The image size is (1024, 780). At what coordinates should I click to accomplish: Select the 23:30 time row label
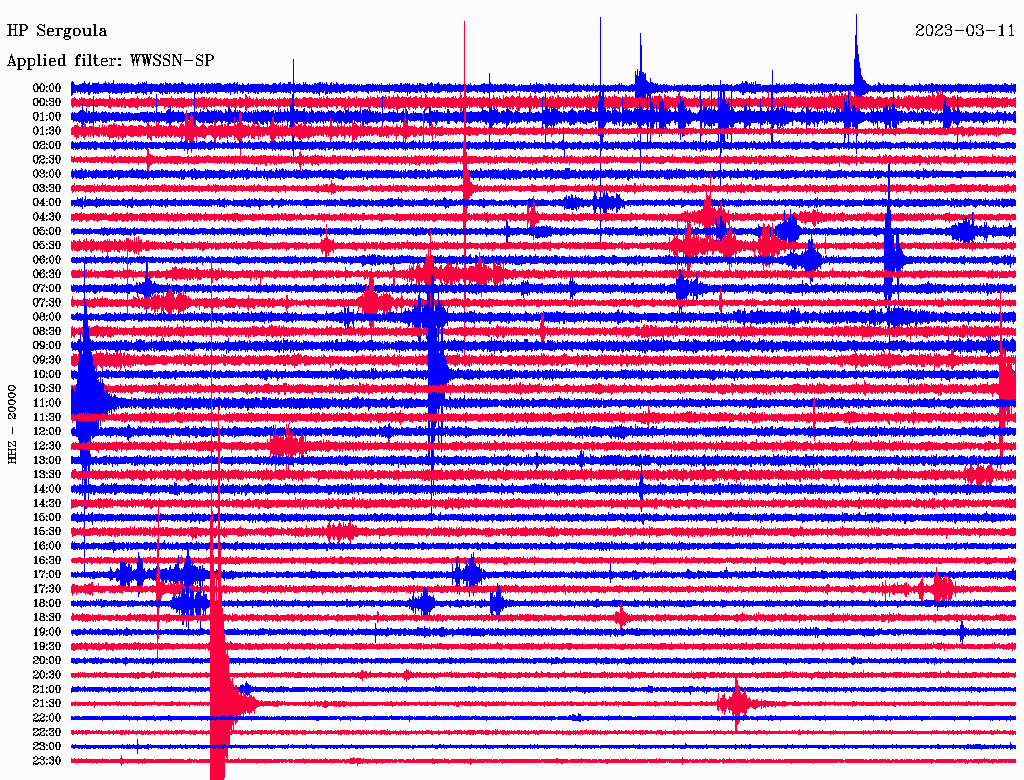47,761
